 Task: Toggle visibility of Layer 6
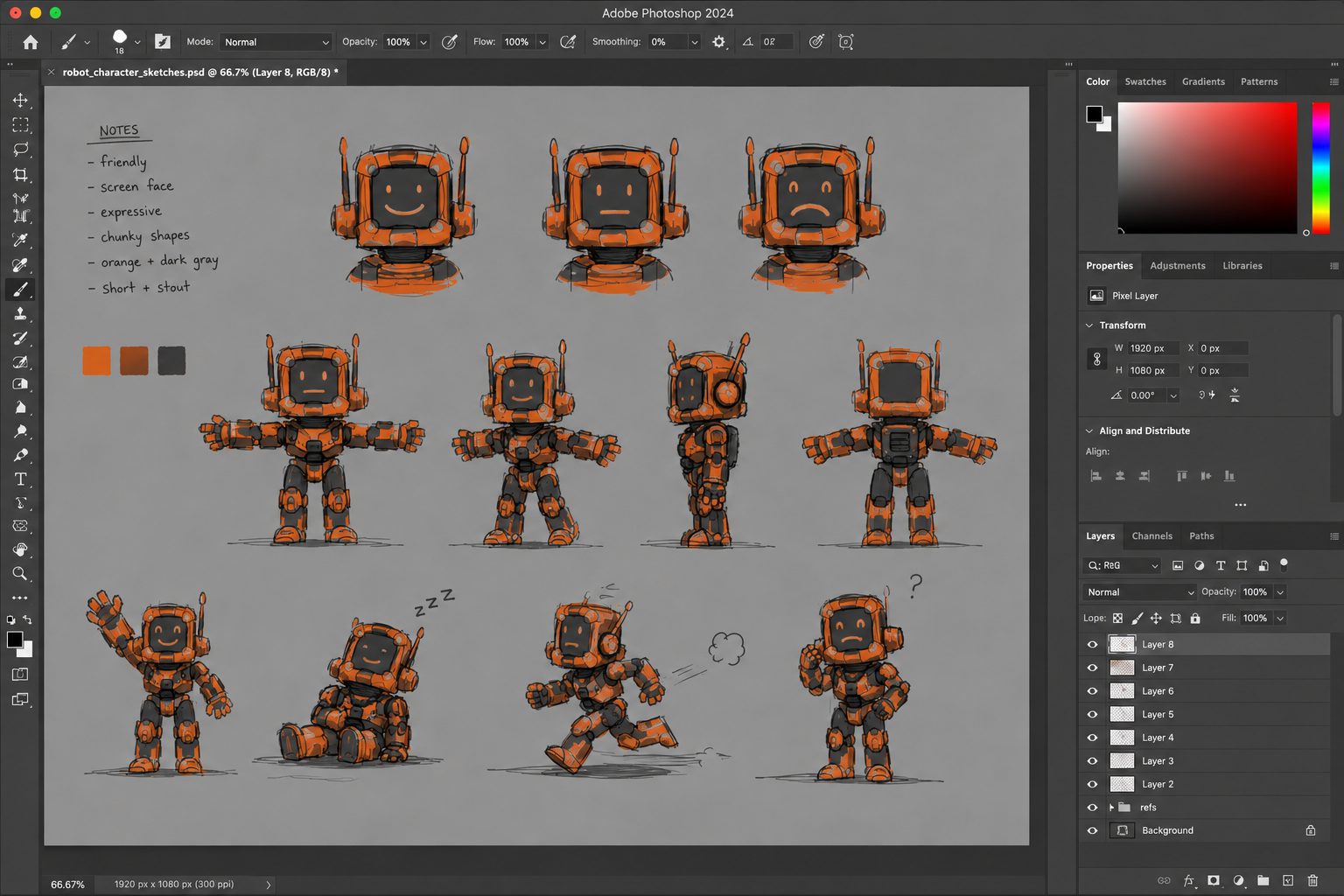(x=1092, y=691)
